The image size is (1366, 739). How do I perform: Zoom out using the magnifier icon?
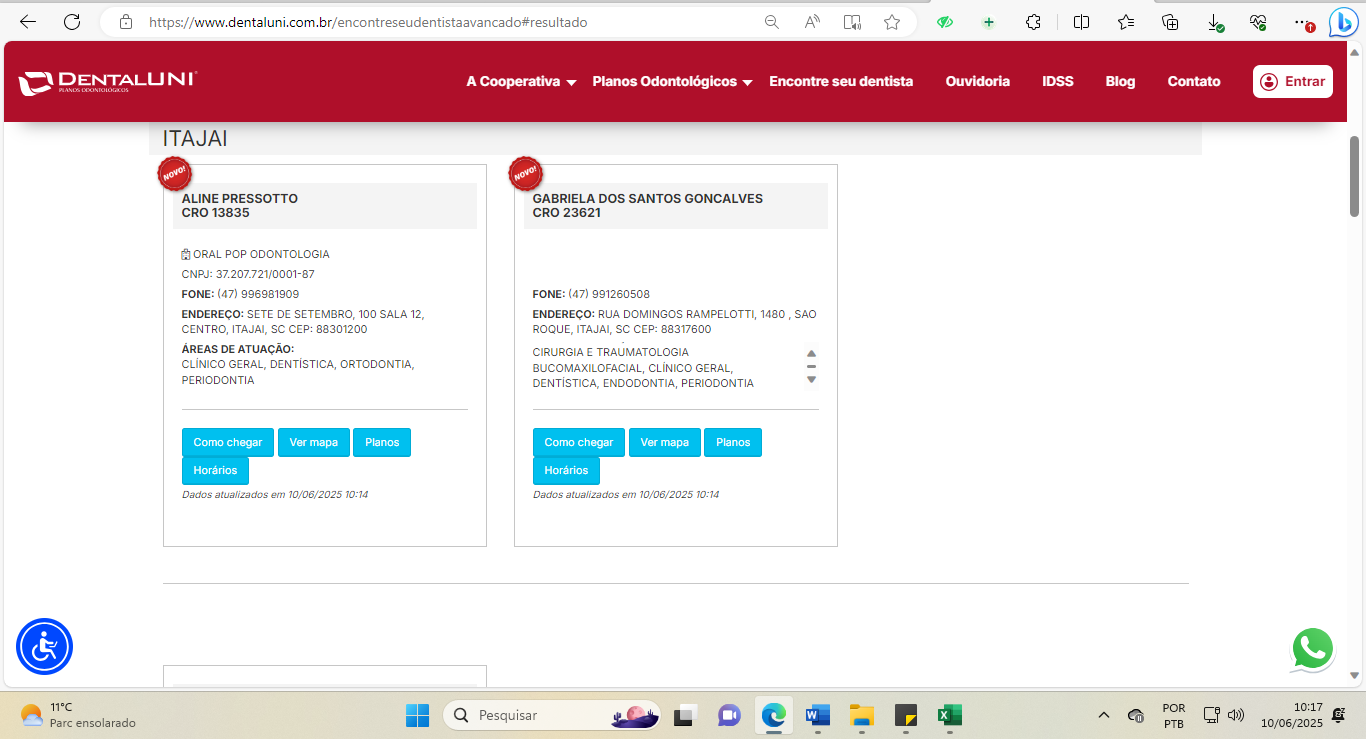(x=771, y=22)
